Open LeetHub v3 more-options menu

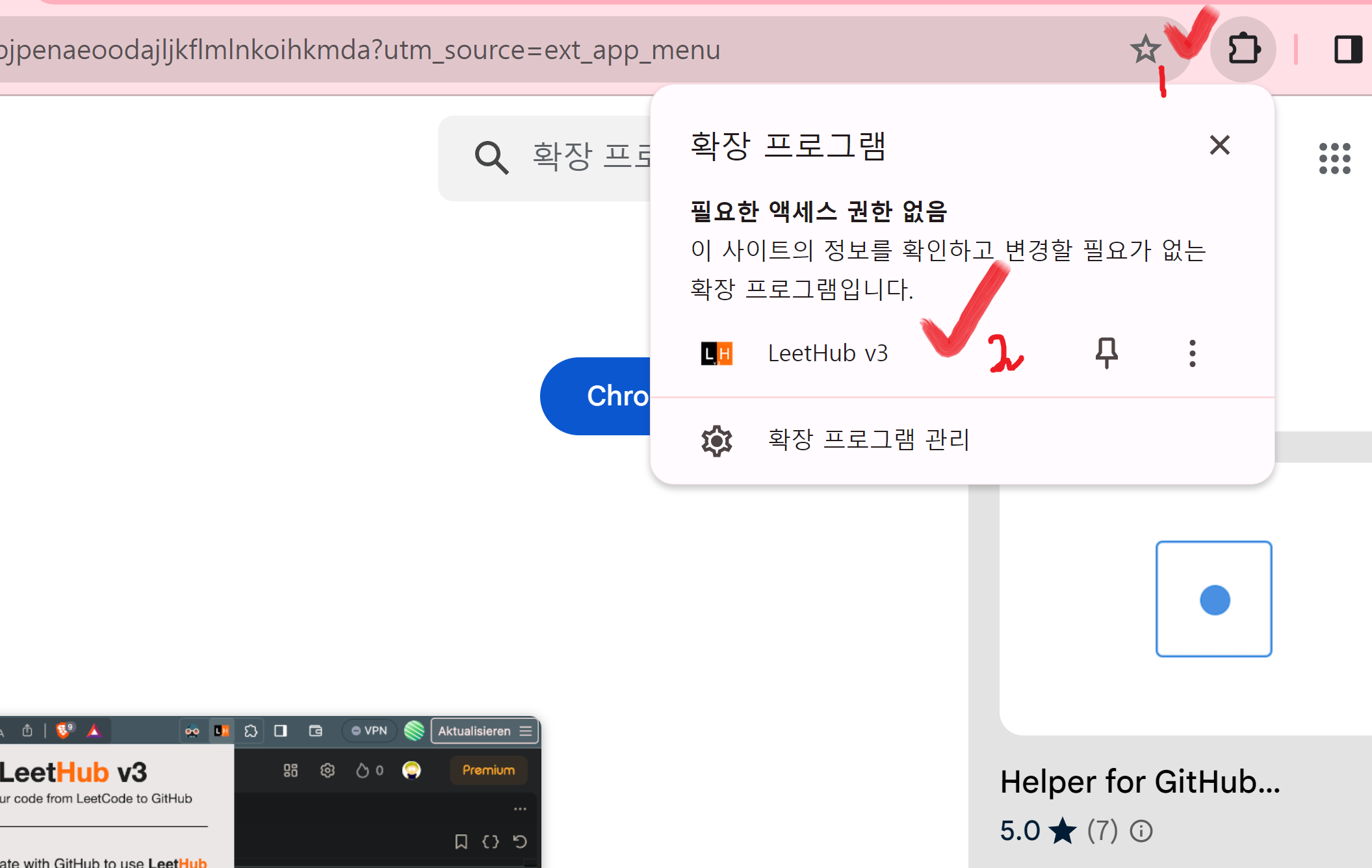(1192, 353)
